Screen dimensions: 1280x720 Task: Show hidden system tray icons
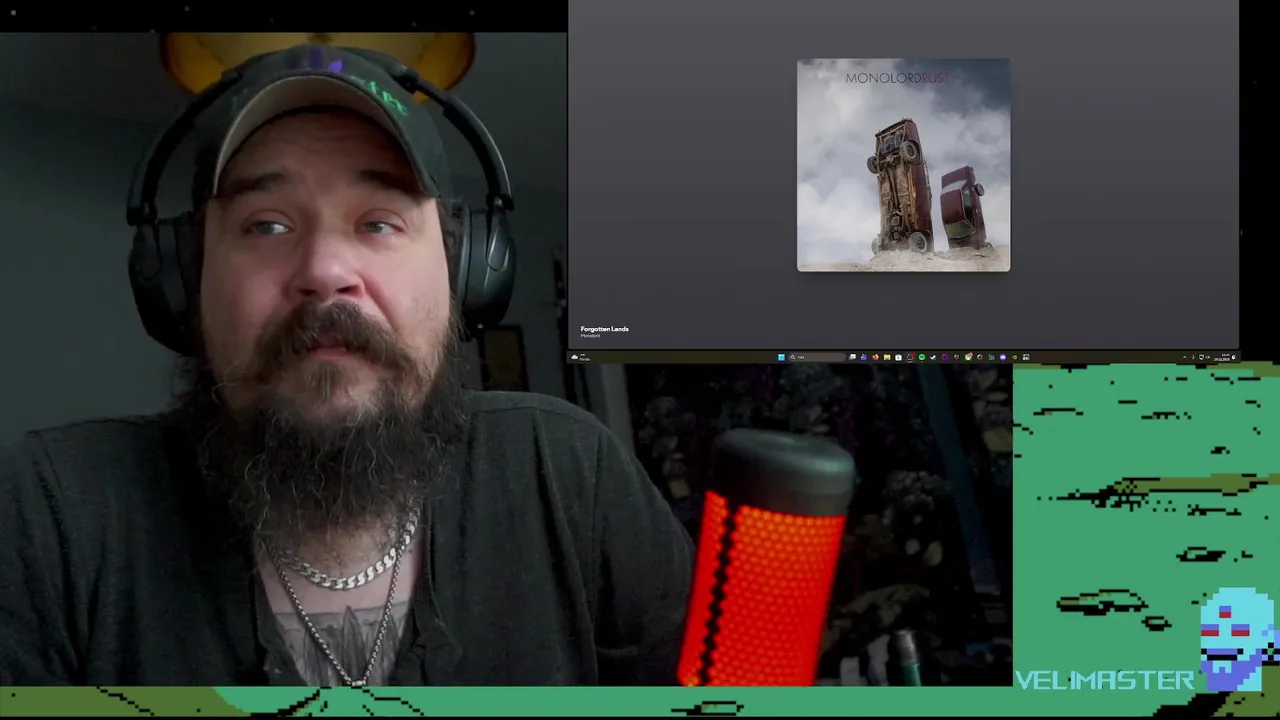[1184, 357]
